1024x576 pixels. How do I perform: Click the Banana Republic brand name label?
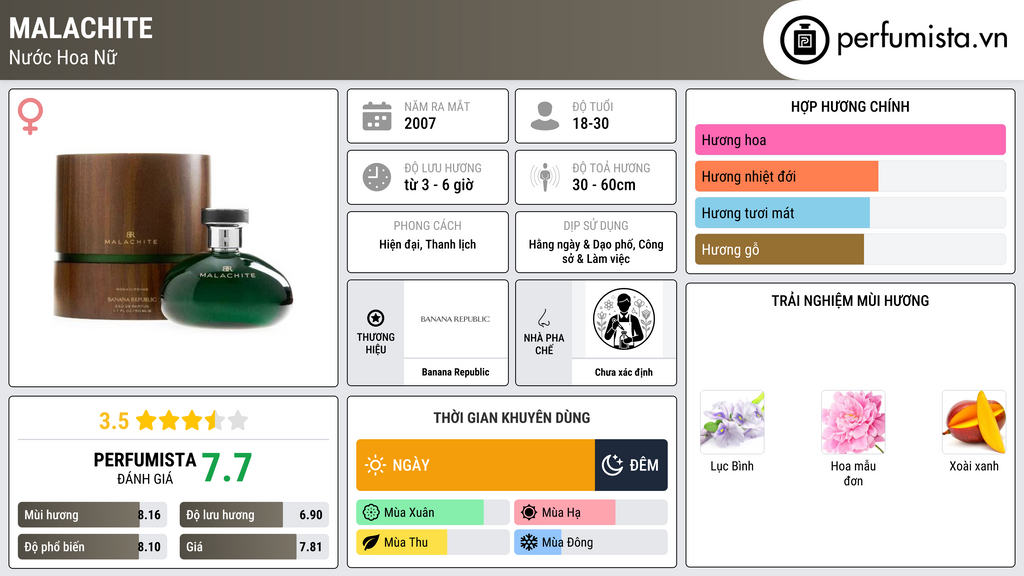pyautogui.click(x=455, y=372)
